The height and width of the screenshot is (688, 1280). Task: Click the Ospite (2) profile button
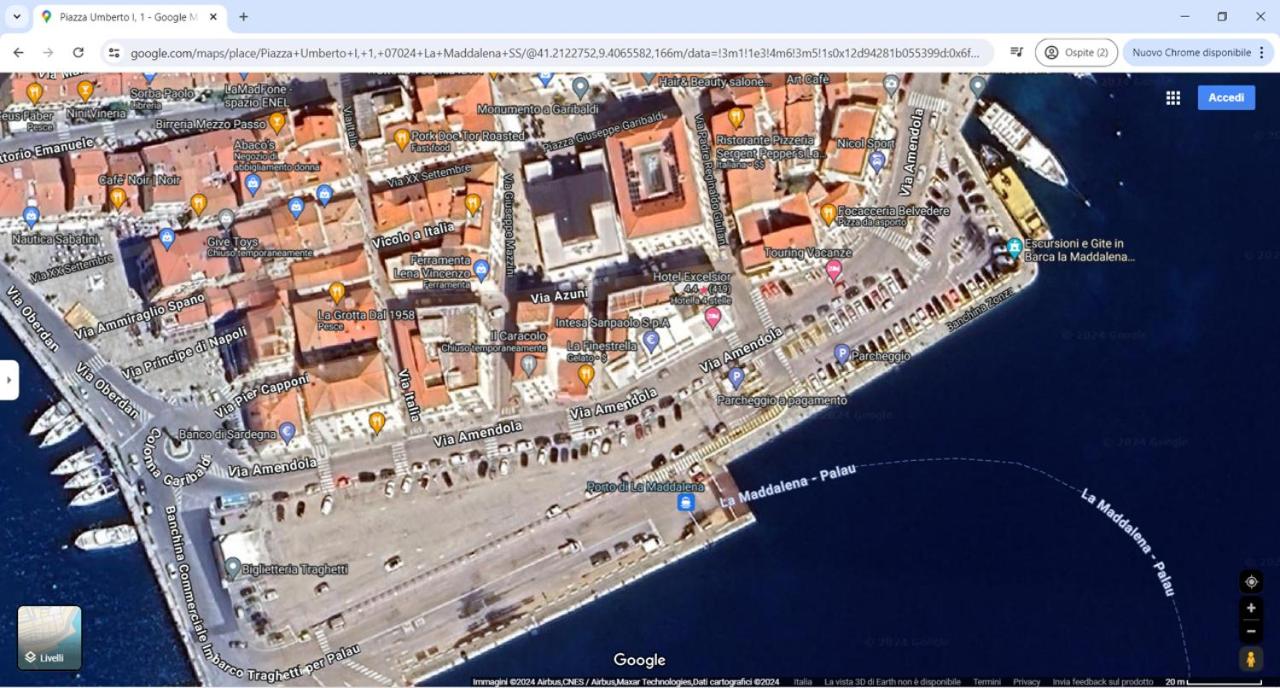pyautogui.click(x=1076, y=52)
